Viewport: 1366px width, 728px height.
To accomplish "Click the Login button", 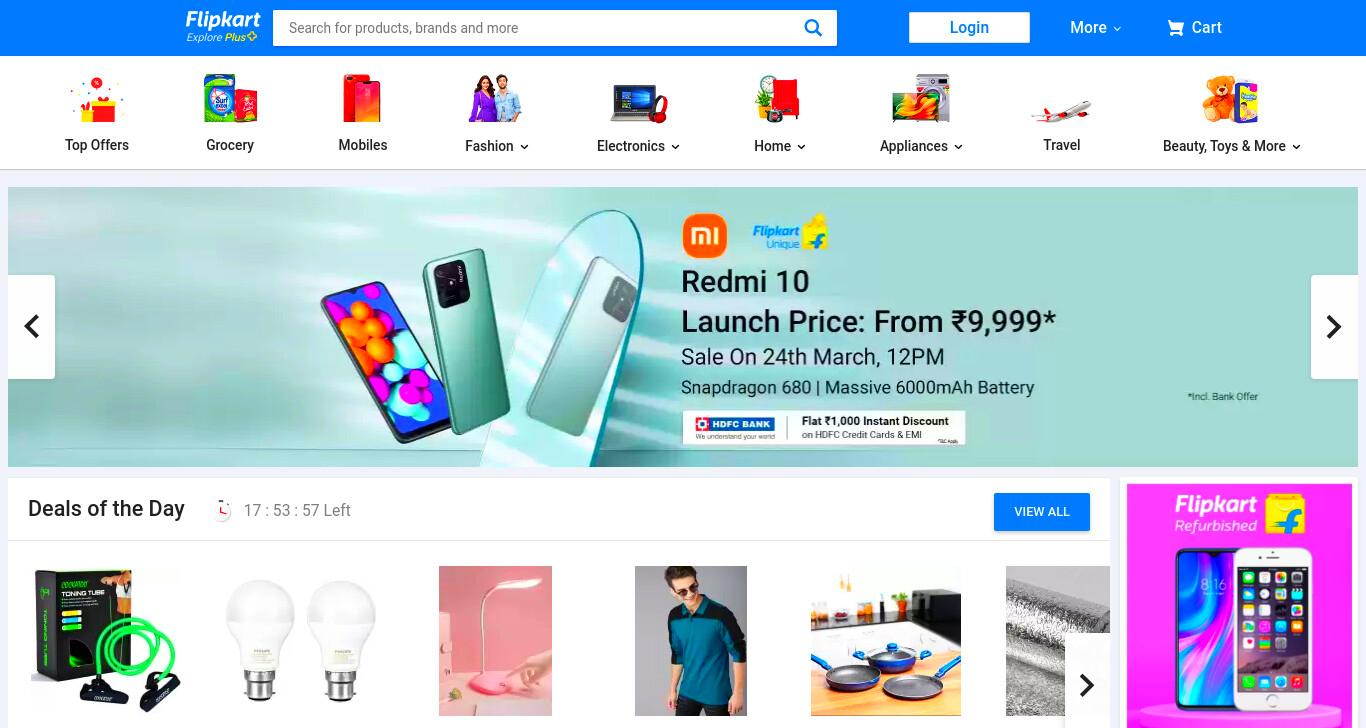I will click(x=969, y=28).
